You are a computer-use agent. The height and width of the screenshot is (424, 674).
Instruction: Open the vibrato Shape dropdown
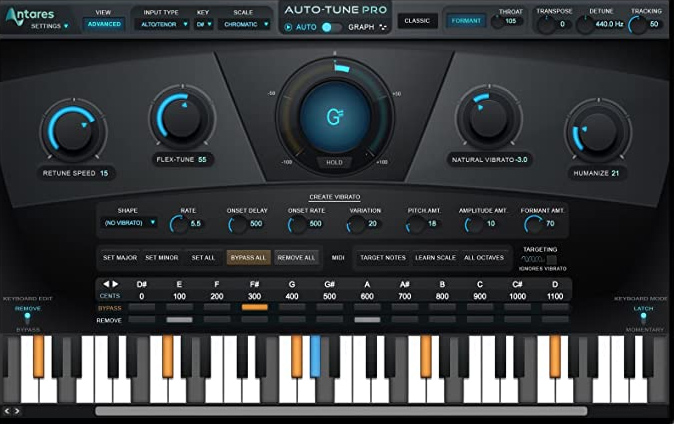coord(129,223)
